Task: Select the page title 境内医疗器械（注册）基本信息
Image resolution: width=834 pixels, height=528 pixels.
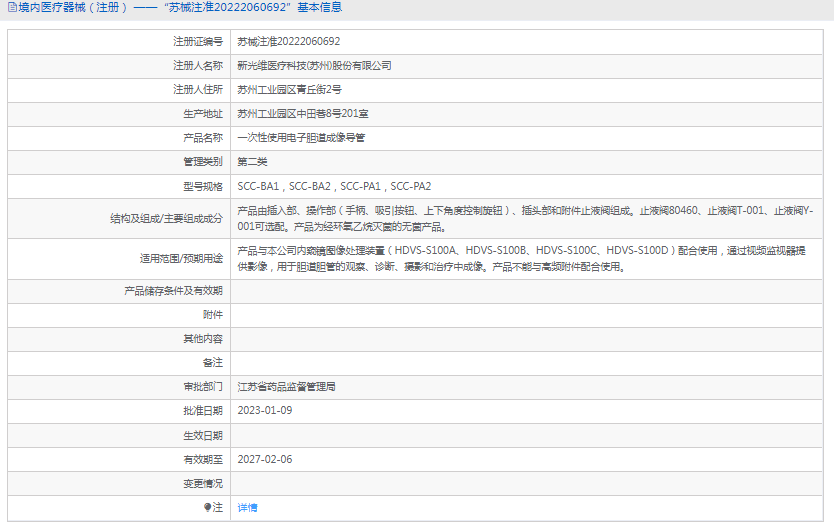Action: [x=180, y=7]
